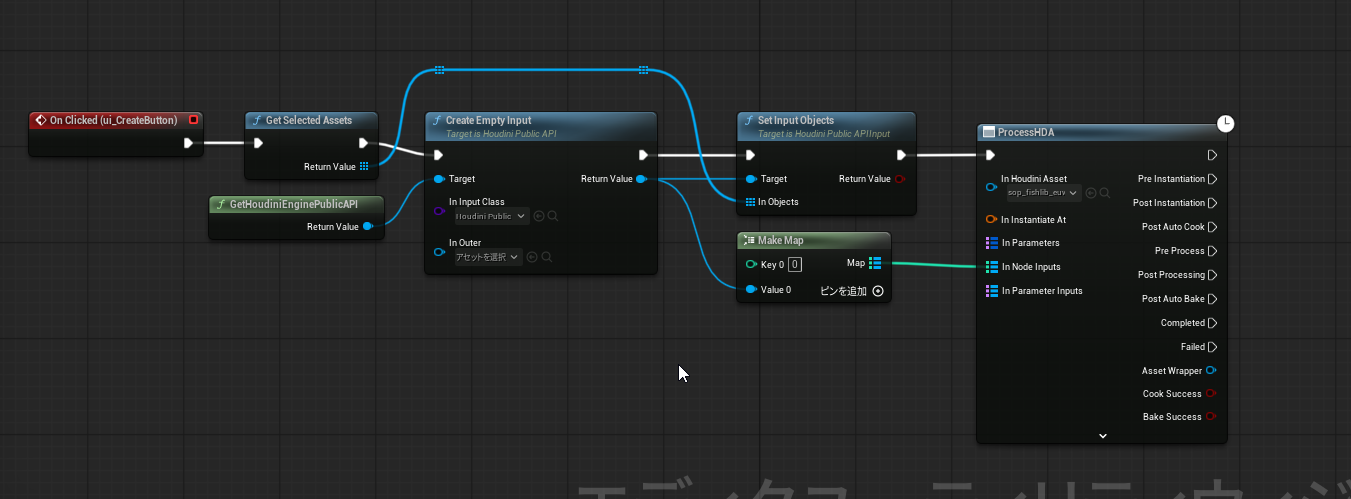Select the ProcessHDA node title
This screenshot has width=1351, height=499.
point(1026,132)
